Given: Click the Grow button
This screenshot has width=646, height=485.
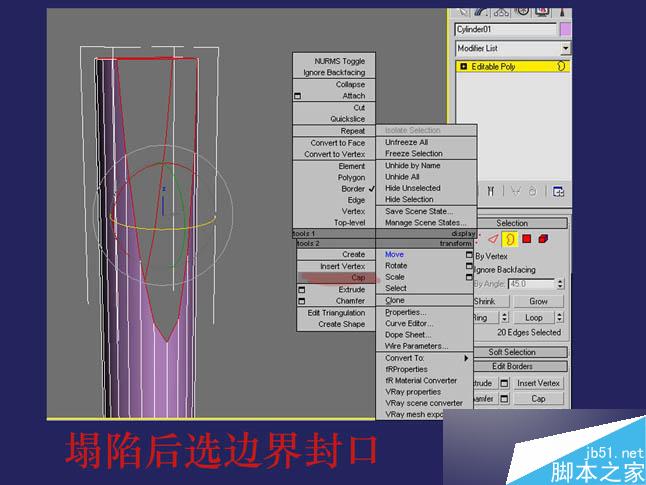Looking at the screenshot, I should pos(538,301).
